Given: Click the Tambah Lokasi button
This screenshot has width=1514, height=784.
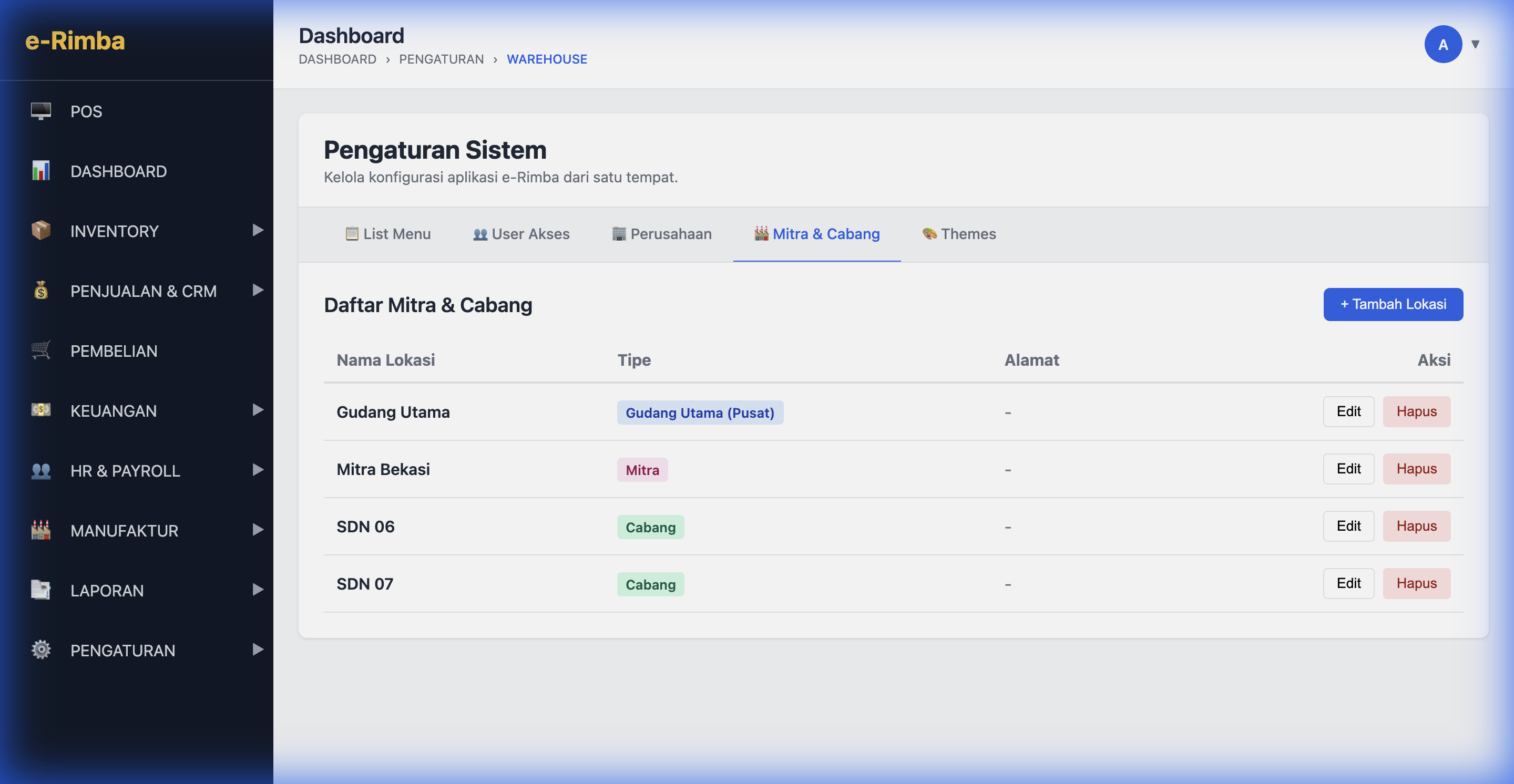Looking at the screenshot, I should coord(1393,304).
